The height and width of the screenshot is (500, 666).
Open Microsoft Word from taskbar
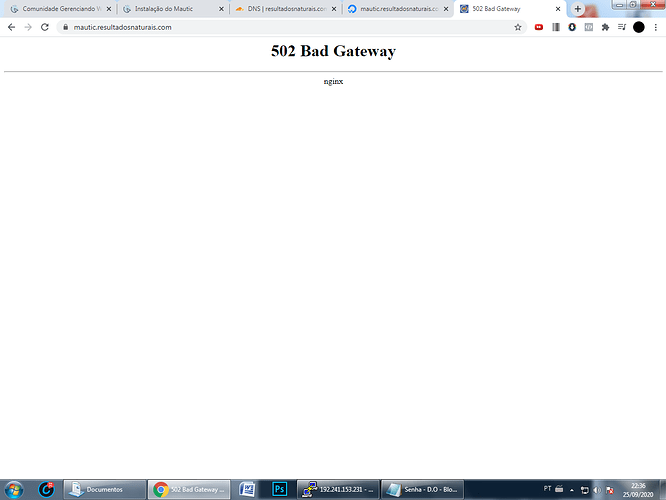247,490
